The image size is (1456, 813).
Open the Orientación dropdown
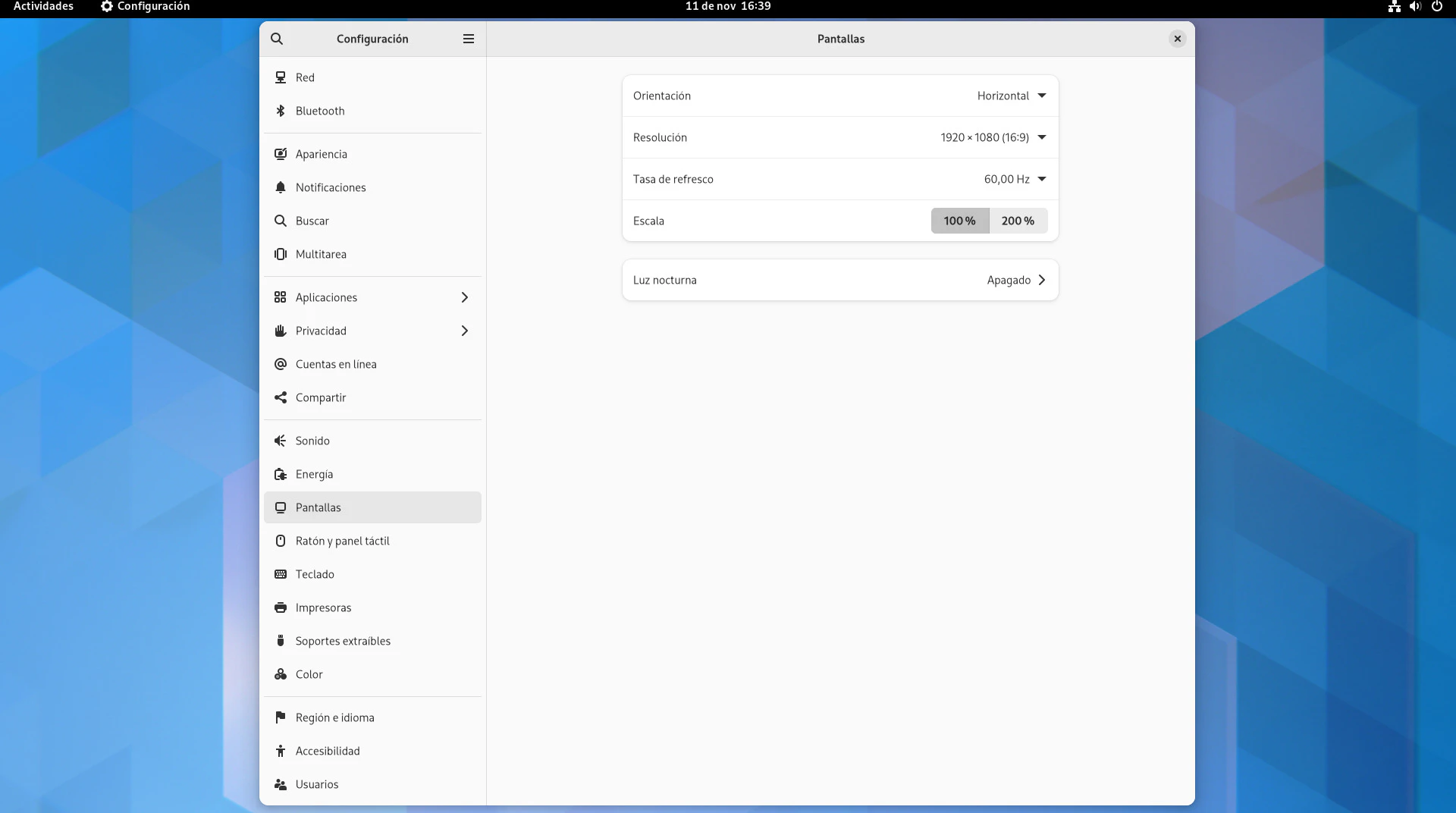point(1011,96)
